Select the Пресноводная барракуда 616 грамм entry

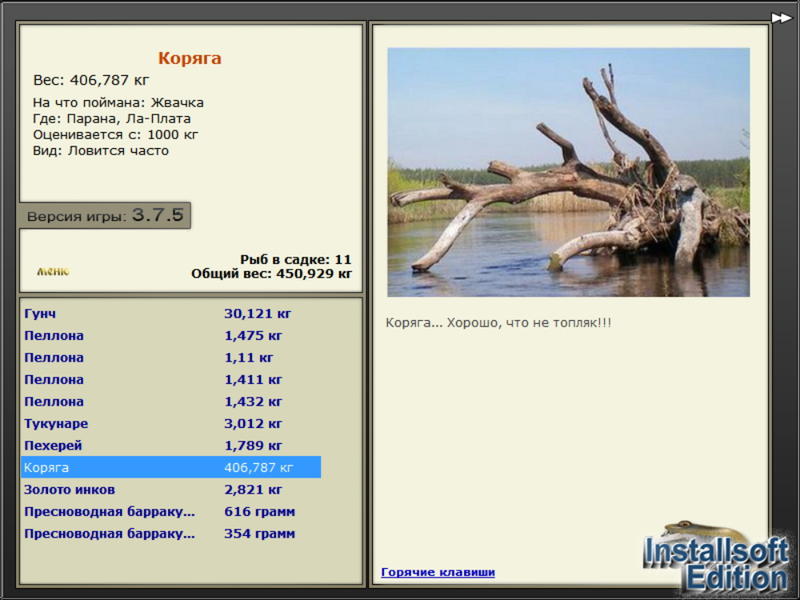coord(171,511)
